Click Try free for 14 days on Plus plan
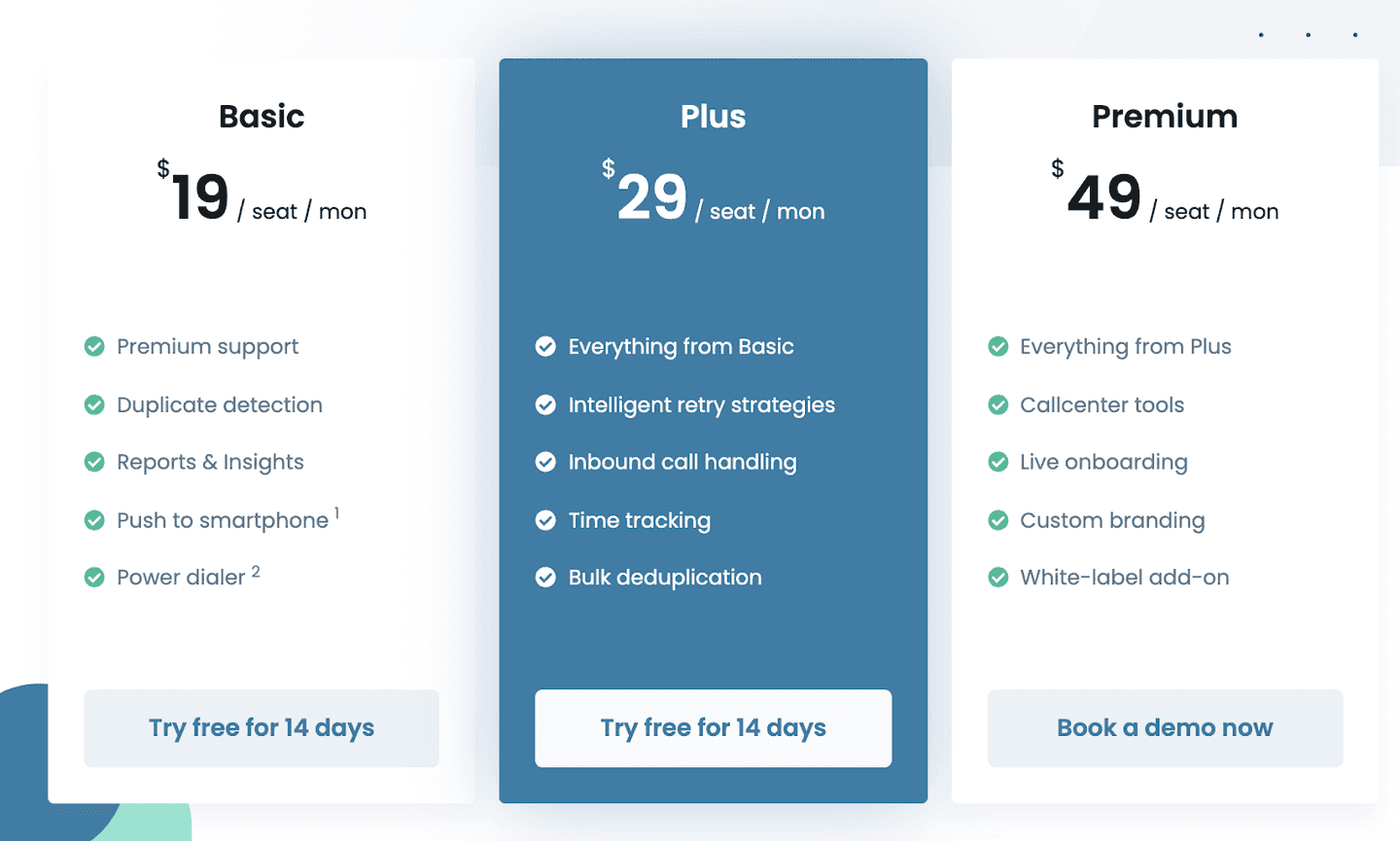 [713, 727]
